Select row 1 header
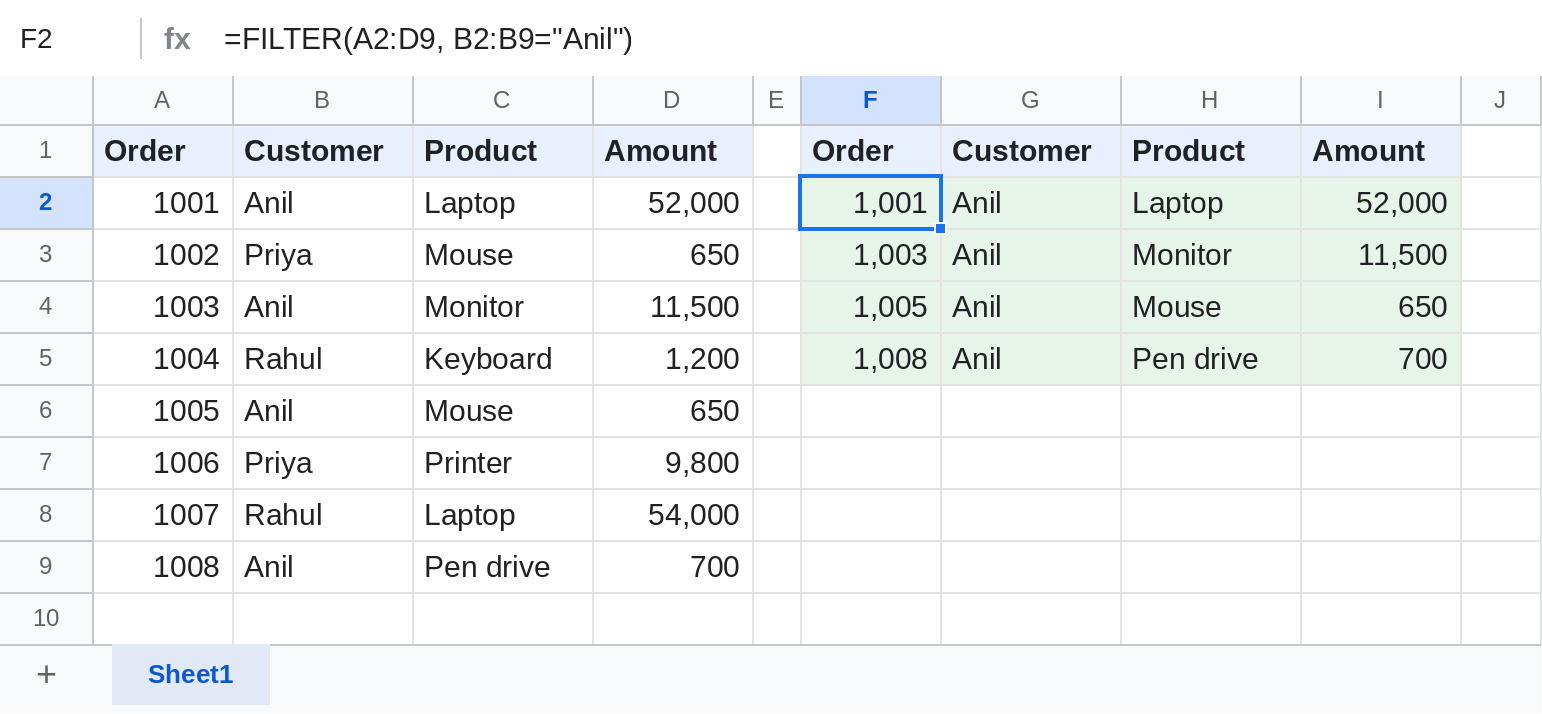1542x714 pixels. tap(46, 151)
